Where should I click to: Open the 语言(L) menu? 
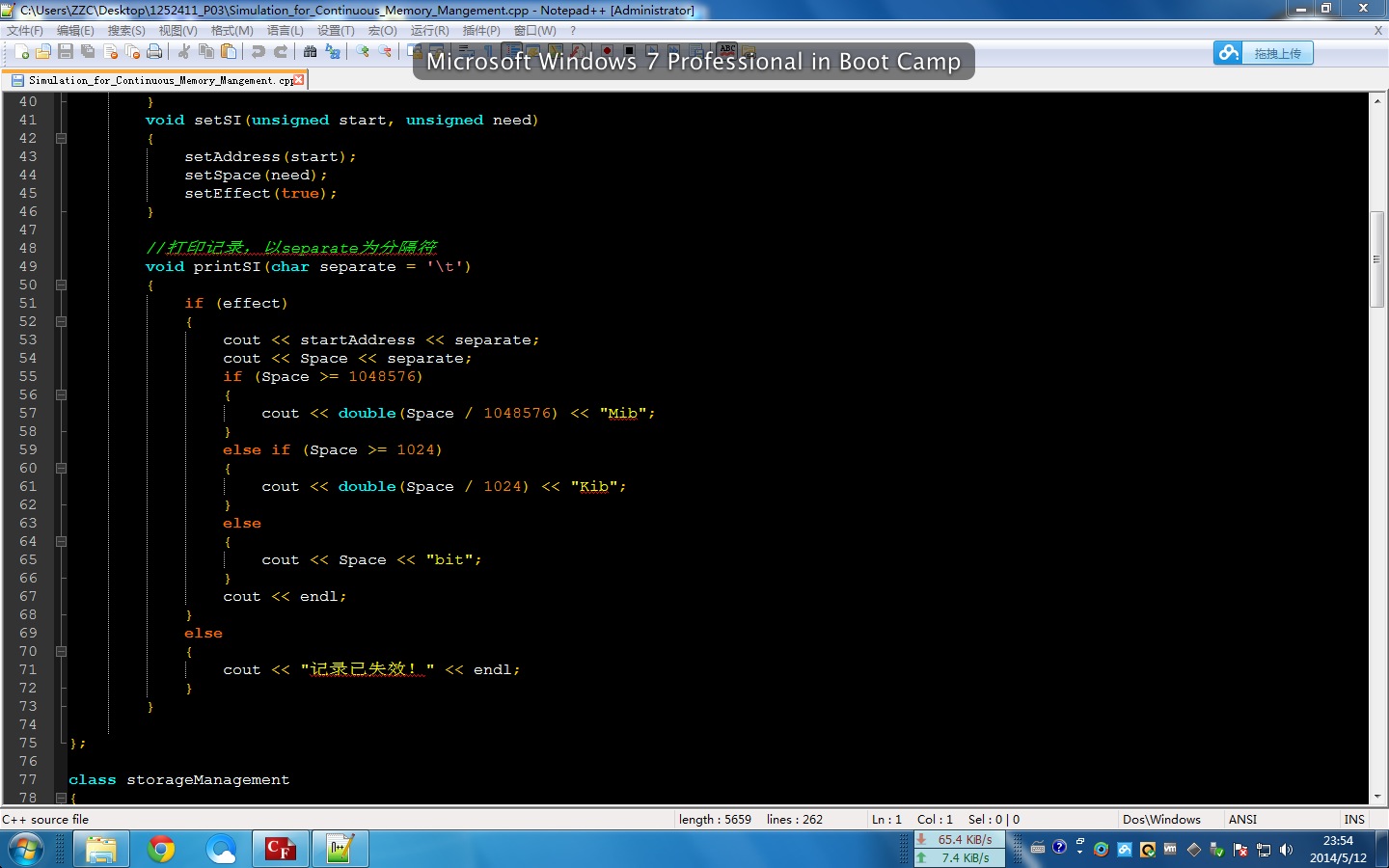point(285,30)
